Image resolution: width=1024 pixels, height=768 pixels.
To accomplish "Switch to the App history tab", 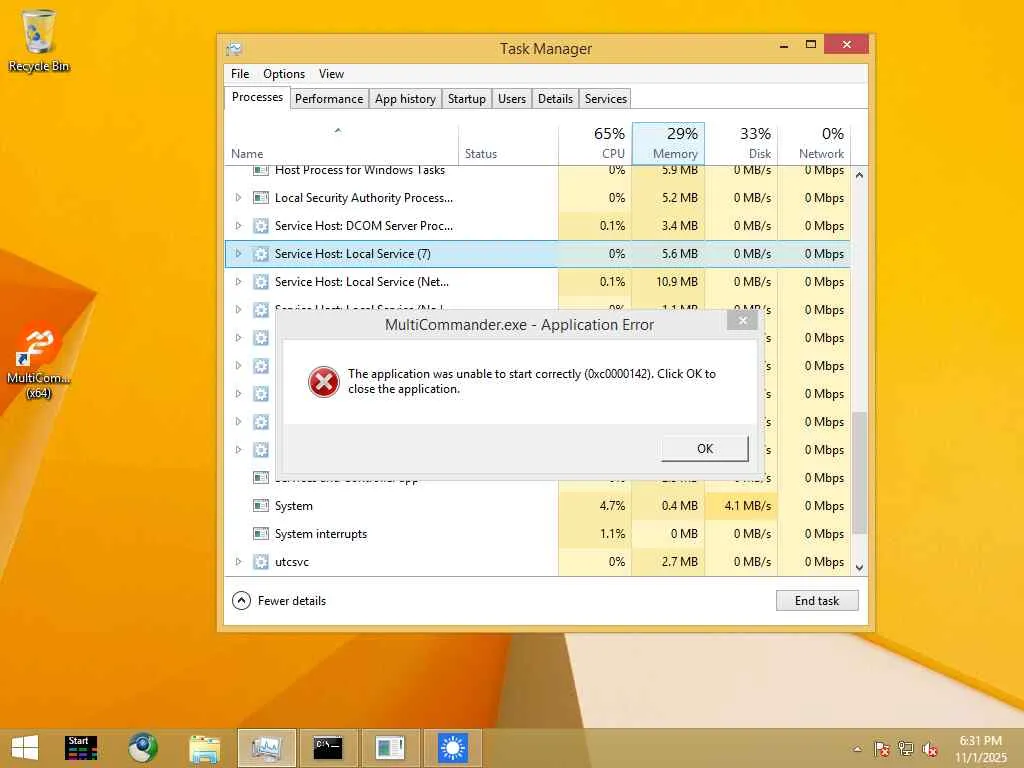I will pyautogui.click(x=405, y=99).
